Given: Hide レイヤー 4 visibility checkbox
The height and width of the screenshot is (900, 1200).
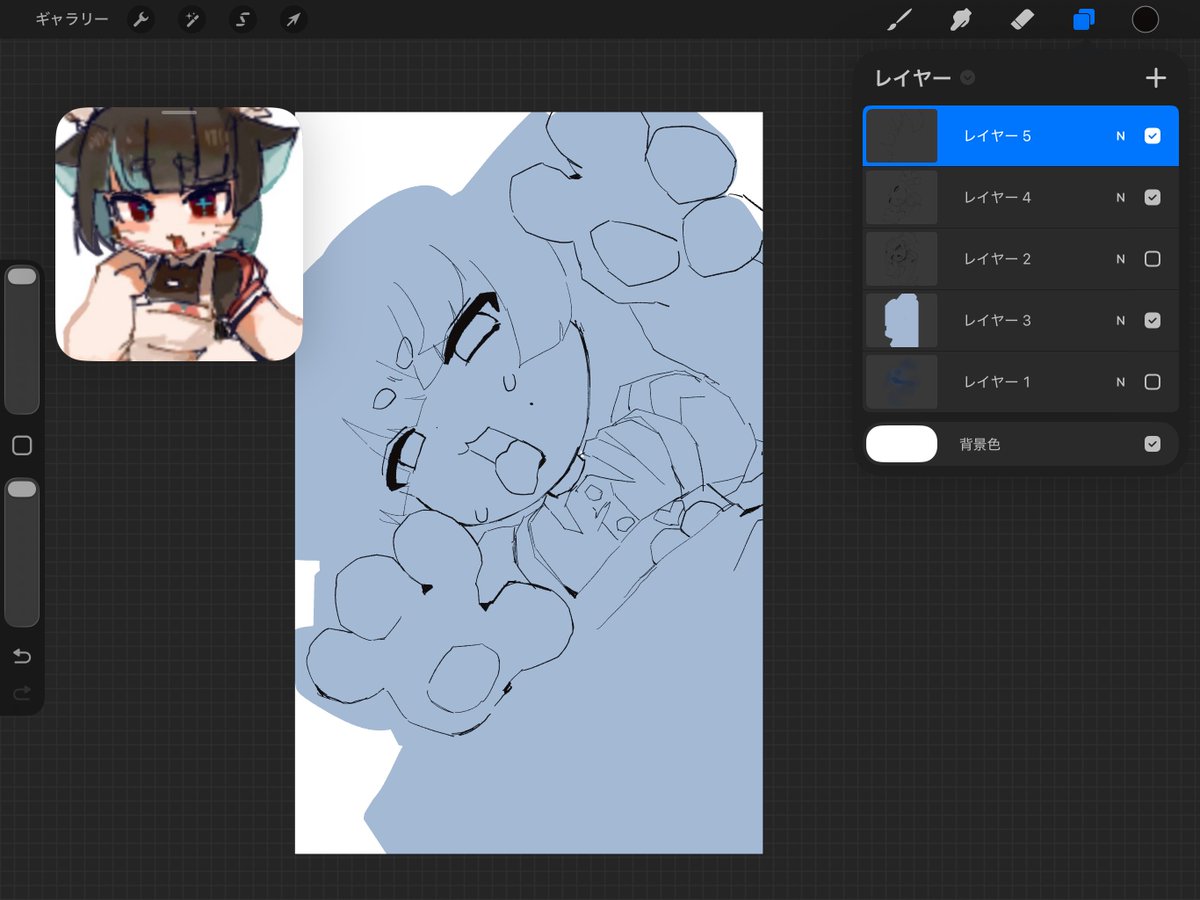Looking at the screenshot, I should point(1152,198).
